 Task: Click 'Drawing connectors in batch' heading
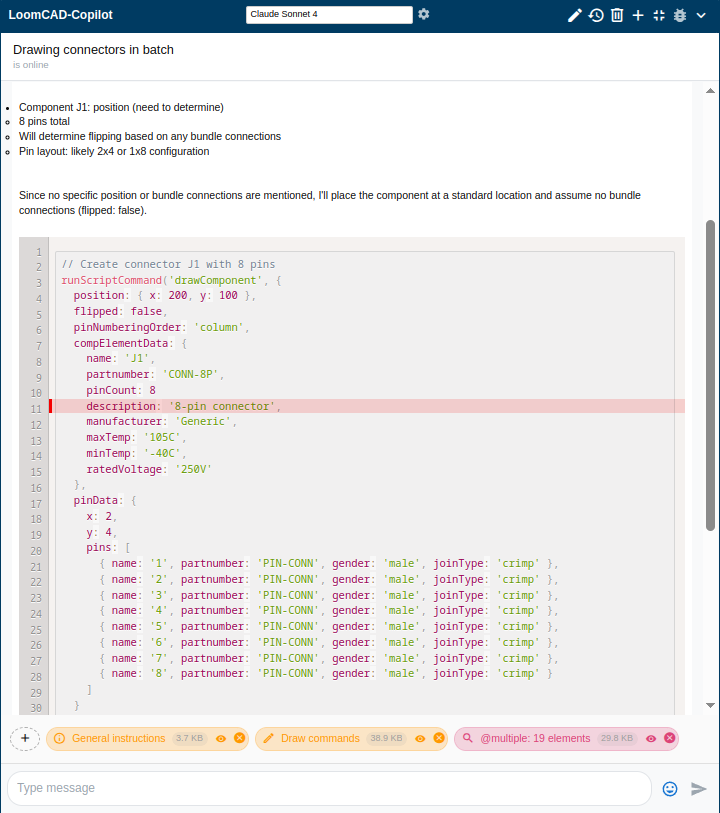(93, 50)
